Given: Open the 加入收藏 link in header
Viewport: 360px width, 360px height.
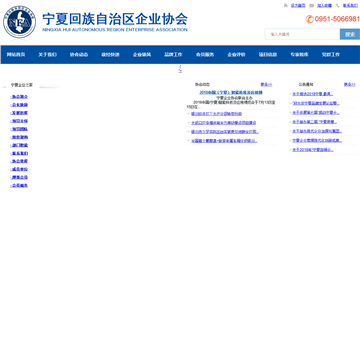Looking at the screenshot, I should point(324,5).
